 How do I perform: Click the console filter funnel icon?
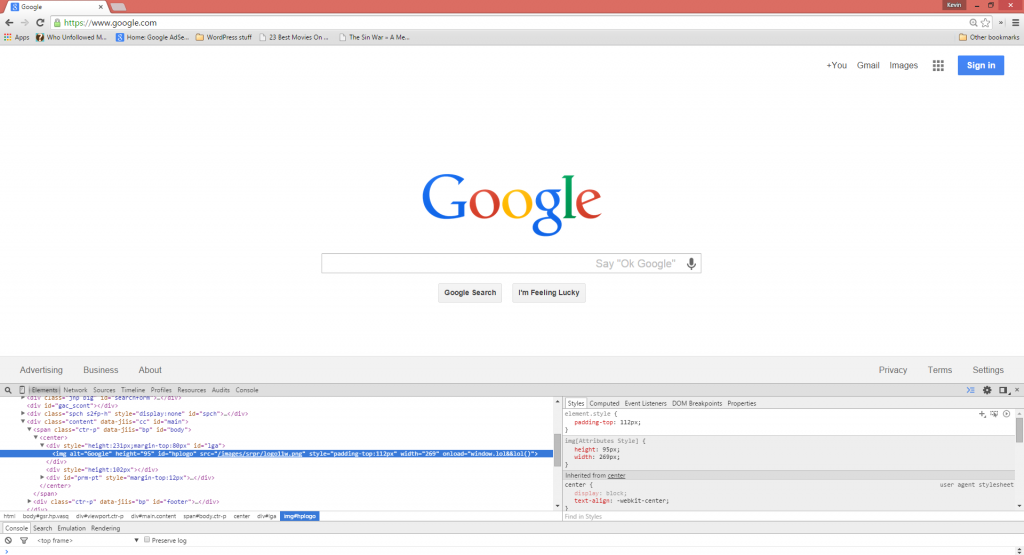click(x=24, y=541)
